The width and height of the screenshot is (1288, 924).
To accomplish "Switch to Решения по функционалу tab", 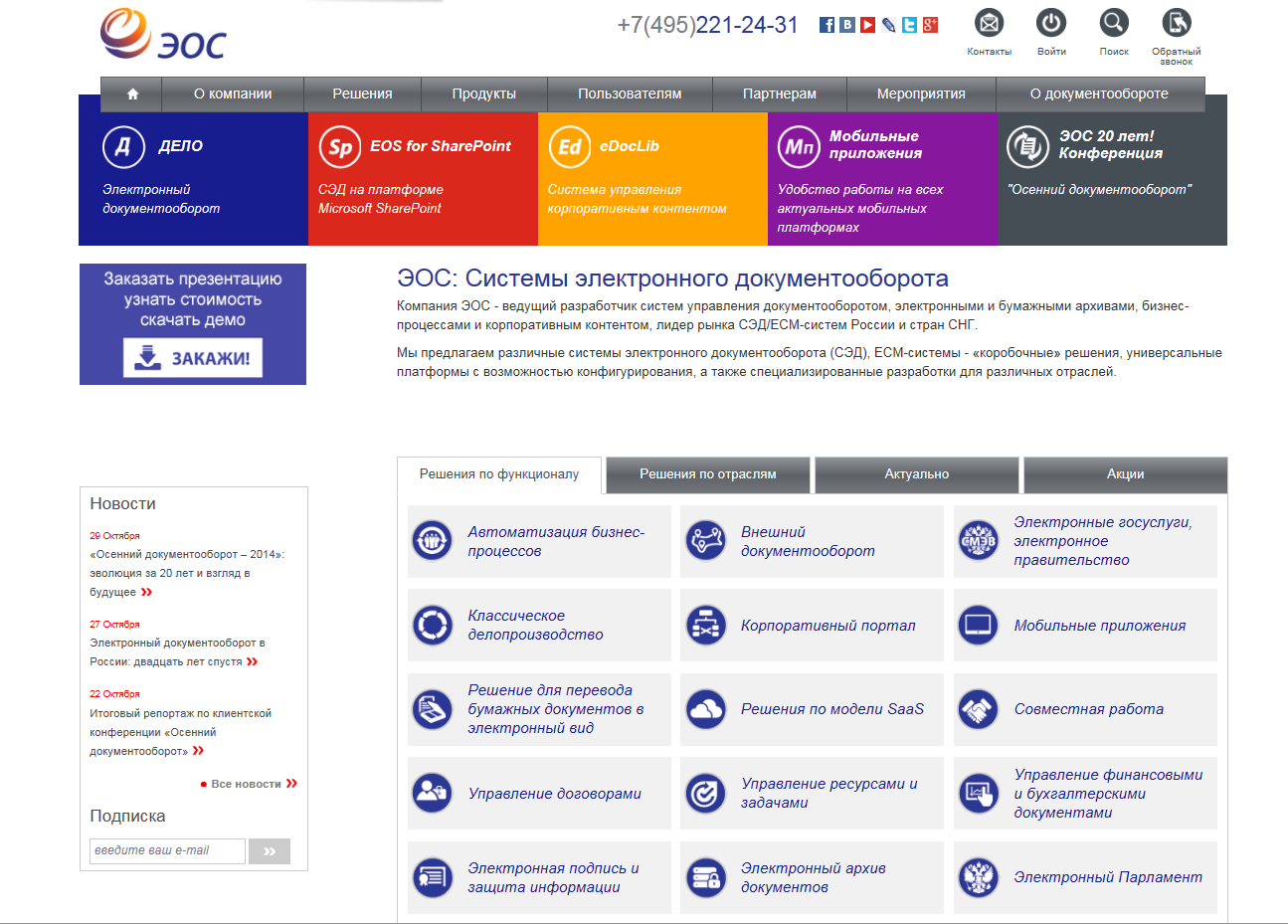I will pyautogui.click(x=499, y=474).
